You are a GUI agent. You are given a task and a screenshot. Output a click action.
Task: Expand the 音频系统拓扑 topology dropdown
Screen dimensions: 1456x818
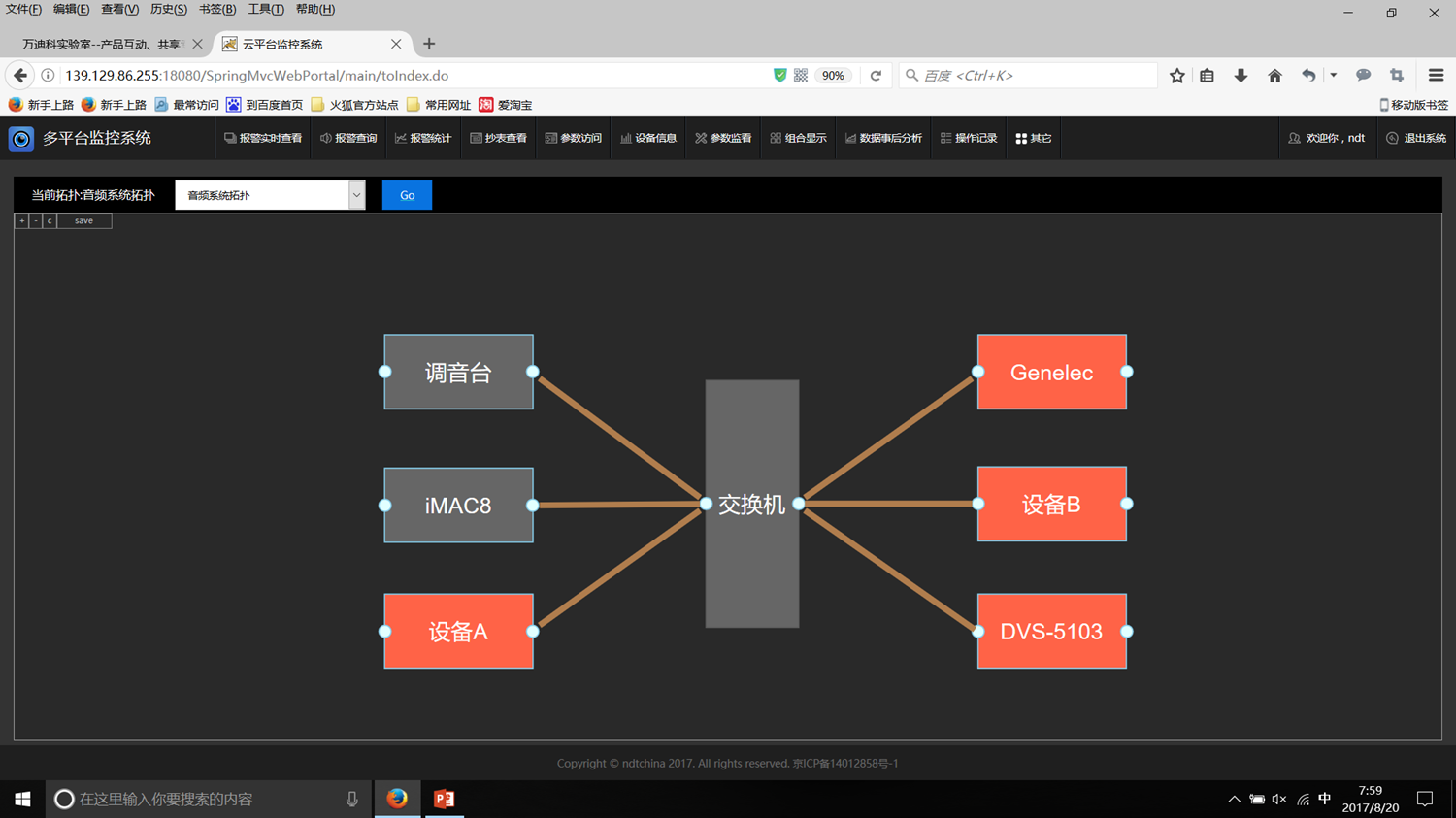pos(356,195)
